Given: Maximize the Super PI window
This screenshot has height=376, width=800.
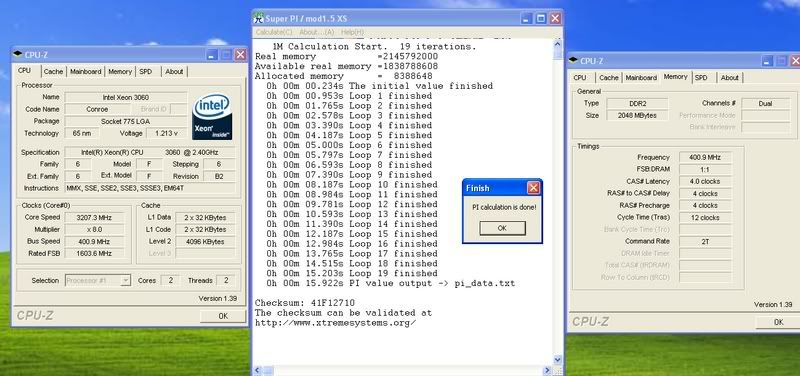Looking at the screenshot, I should click(x=541, y=19).
